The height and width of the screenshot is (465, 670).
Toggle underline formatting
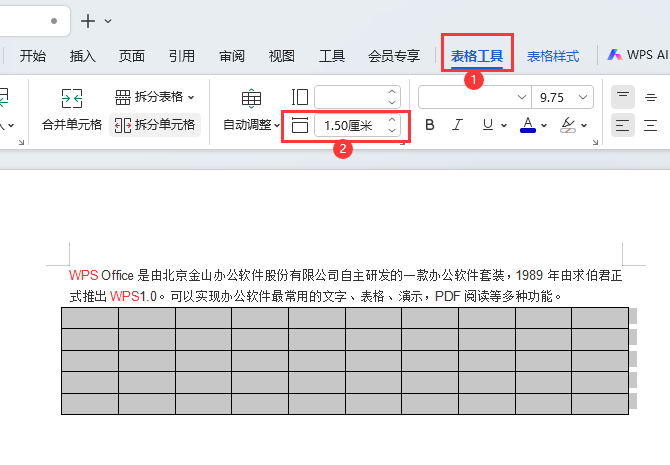pyautogui.click(x=488, y=125)
